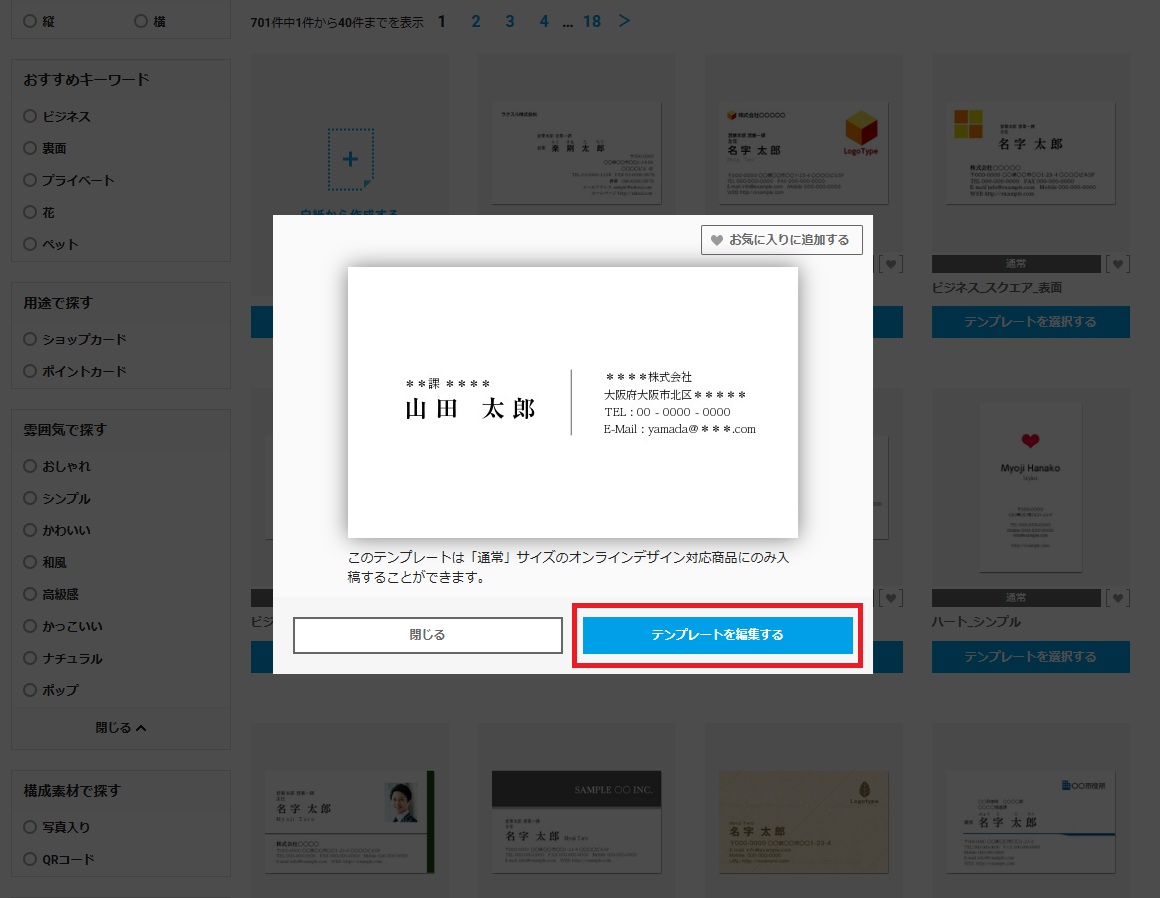The height and width of the screenshot is (898, 1160).
Task: Select template ハート_シンプル button
Action: [x=1031, y=657]
